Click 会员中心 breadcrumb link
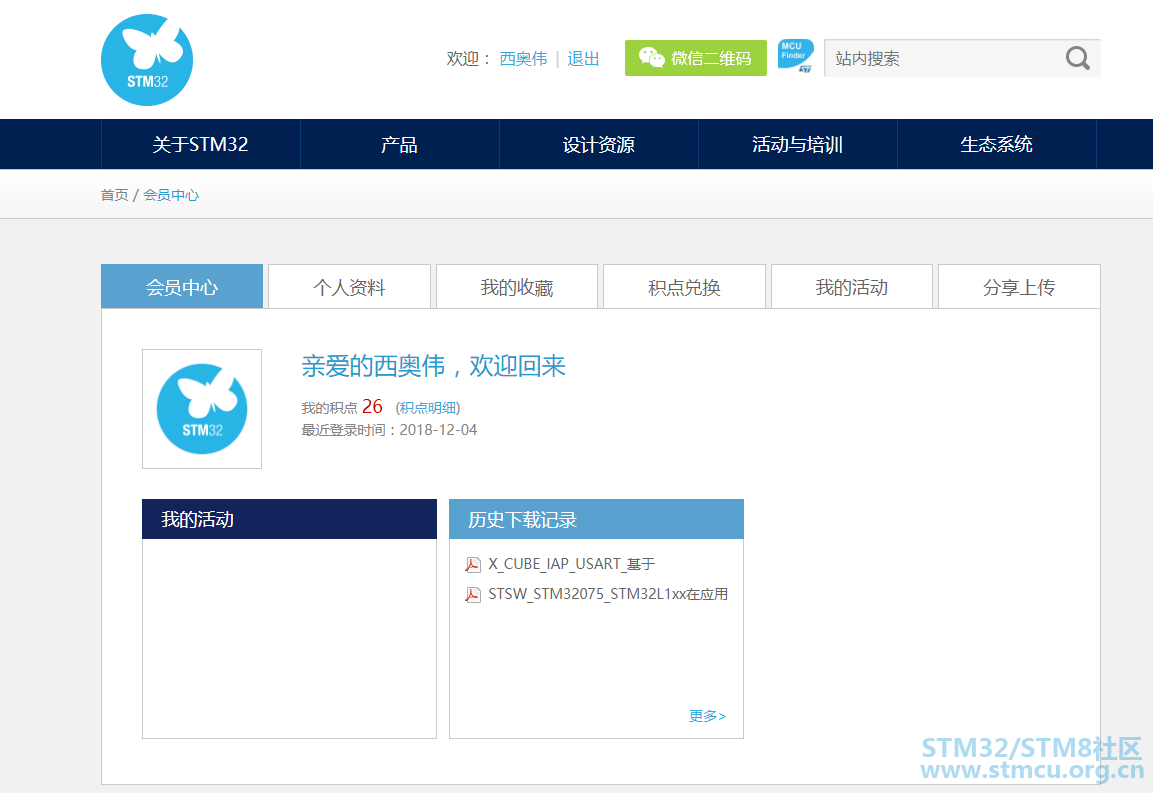Viewport: 1153px width, 793px height. pyautogui.click(x=171, y=195)
